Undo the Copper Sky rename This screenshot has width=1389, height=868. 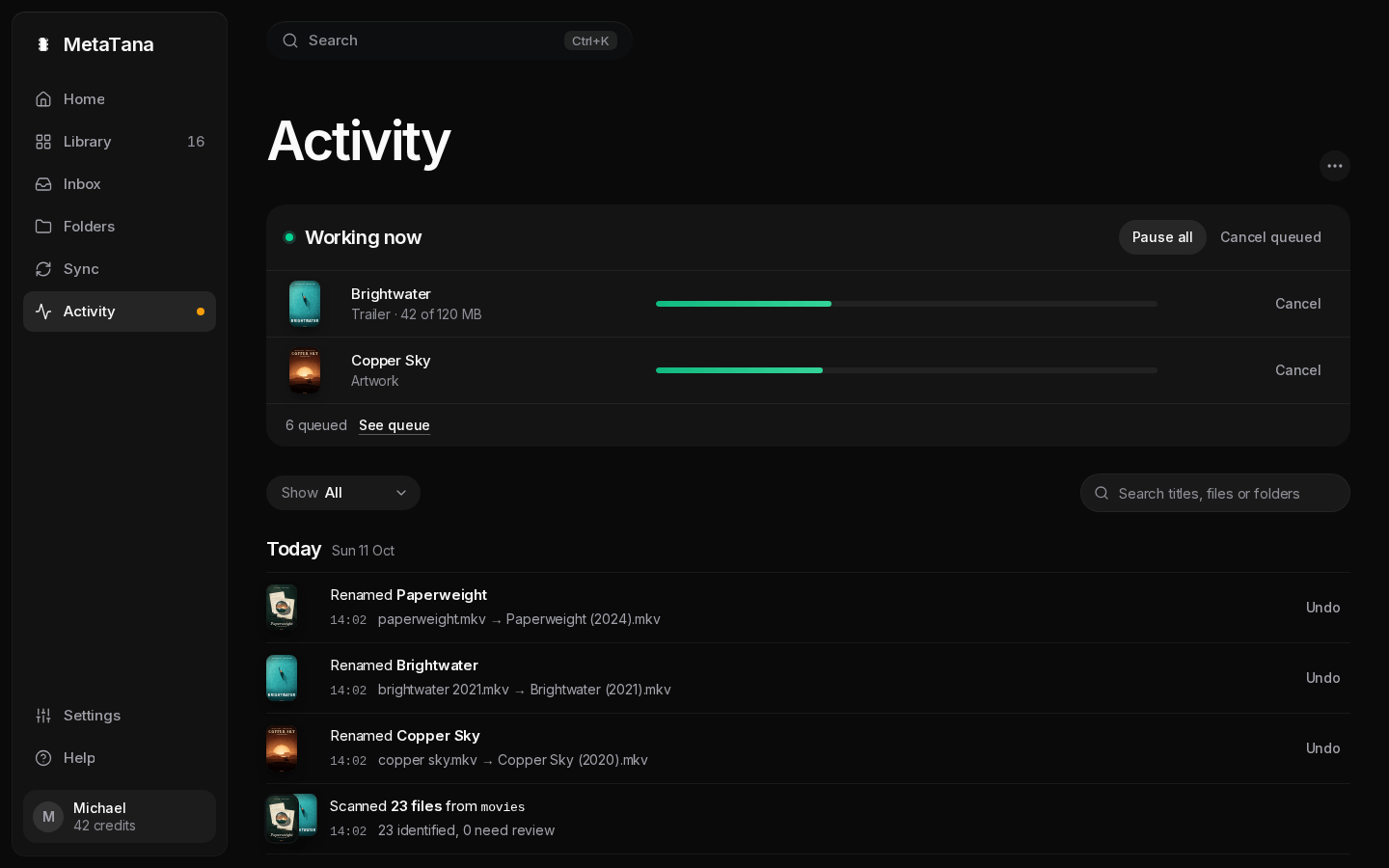pyautogui.click(x=1322, y=748)
